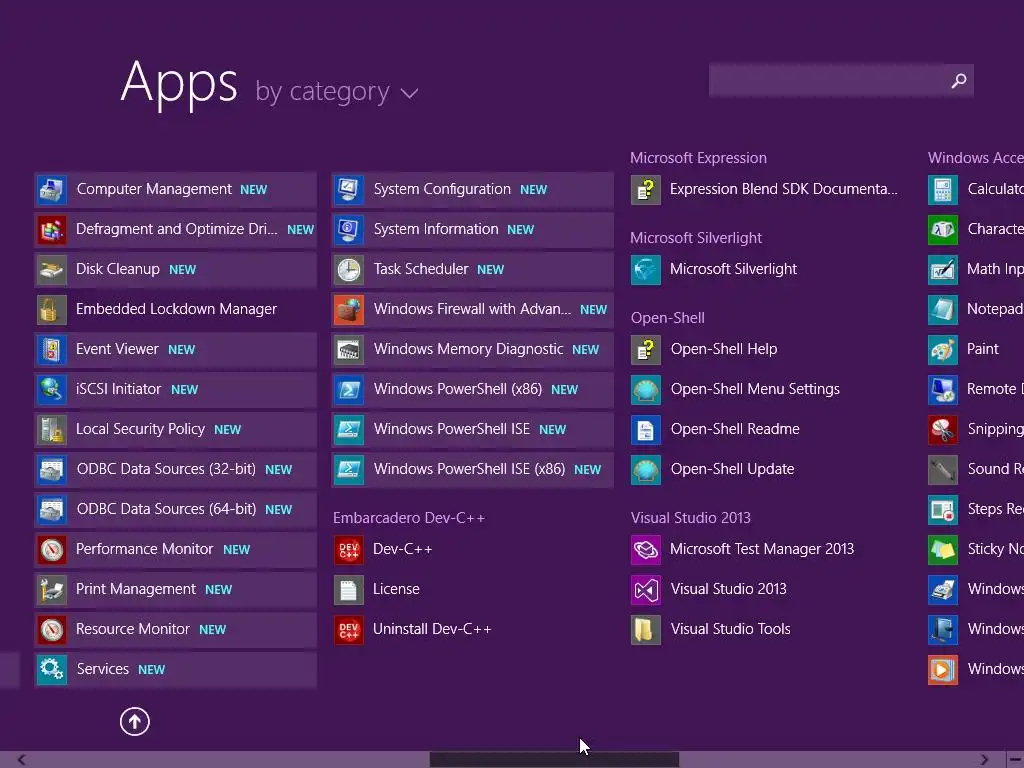The width and height of the screenshot is (1024, 768).
Task: Open Disk Cleanup icon
Action: point(52,270)
